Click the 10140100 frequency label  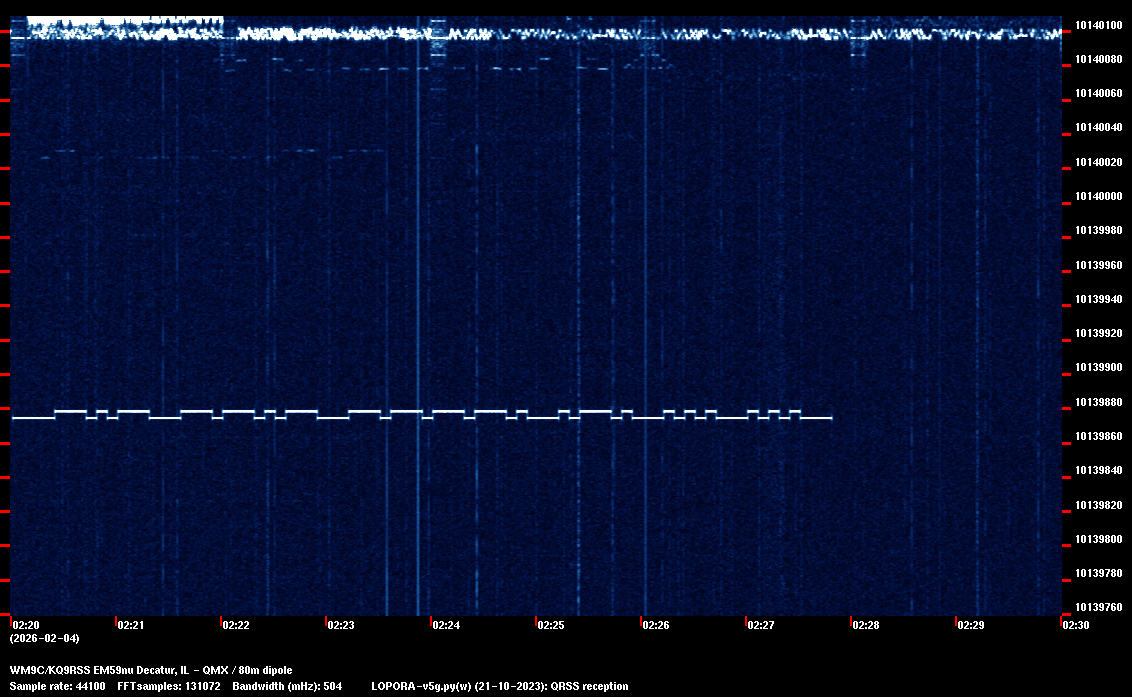[1098, 25]
